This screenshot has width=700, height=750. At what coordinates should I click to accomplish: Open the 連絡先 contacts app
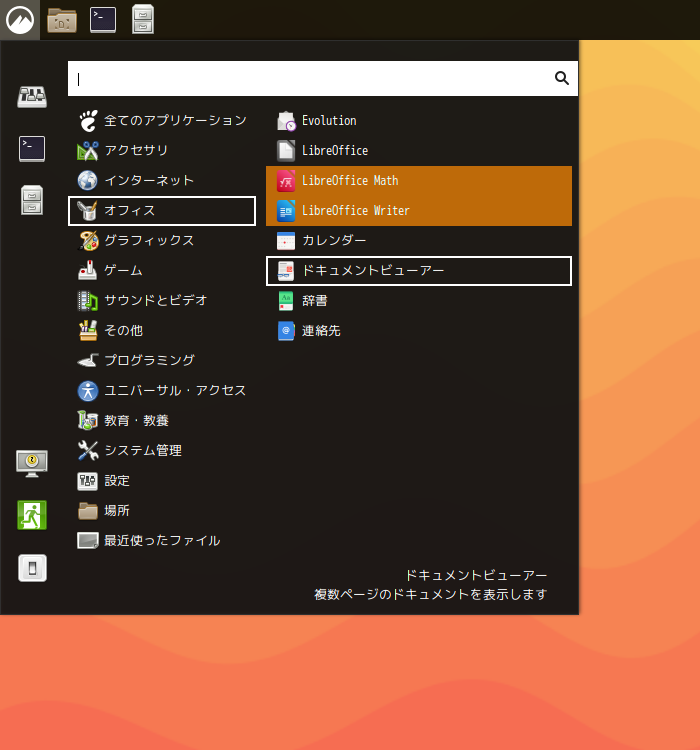pos(419,331)
